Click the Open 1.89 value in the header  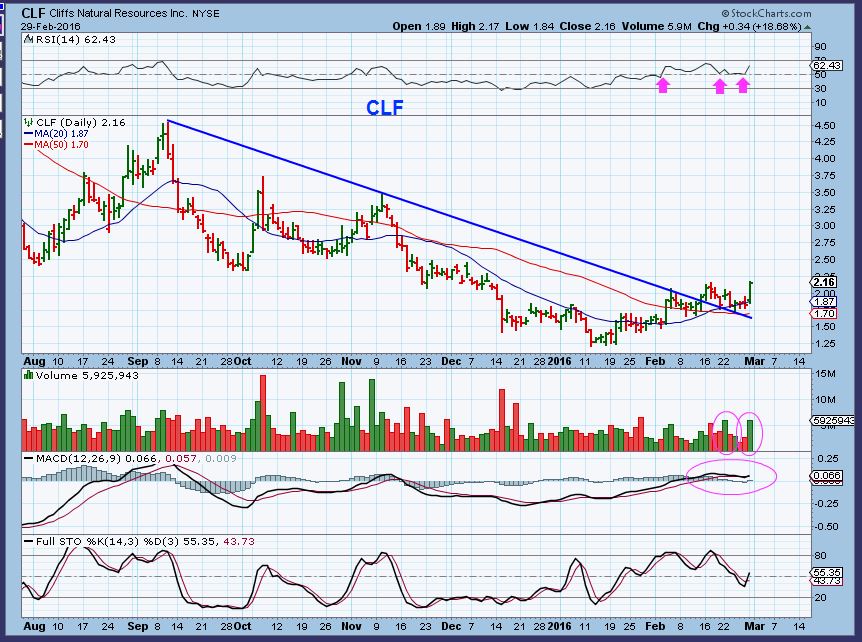click(419, 26)
